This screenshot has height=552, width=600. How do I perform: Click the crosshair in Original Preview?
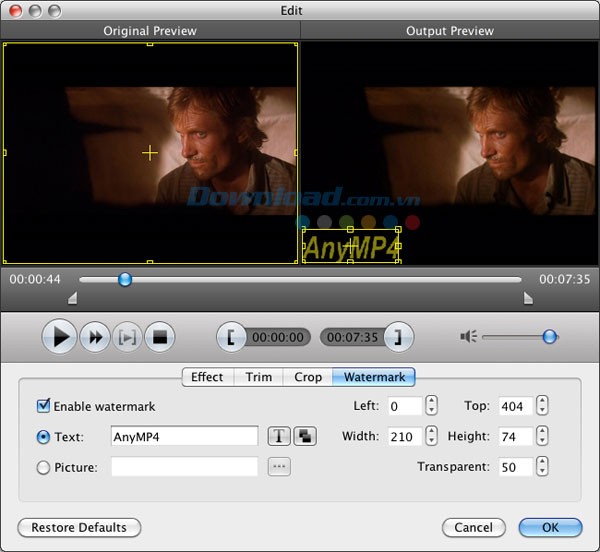tap(150, 153)
